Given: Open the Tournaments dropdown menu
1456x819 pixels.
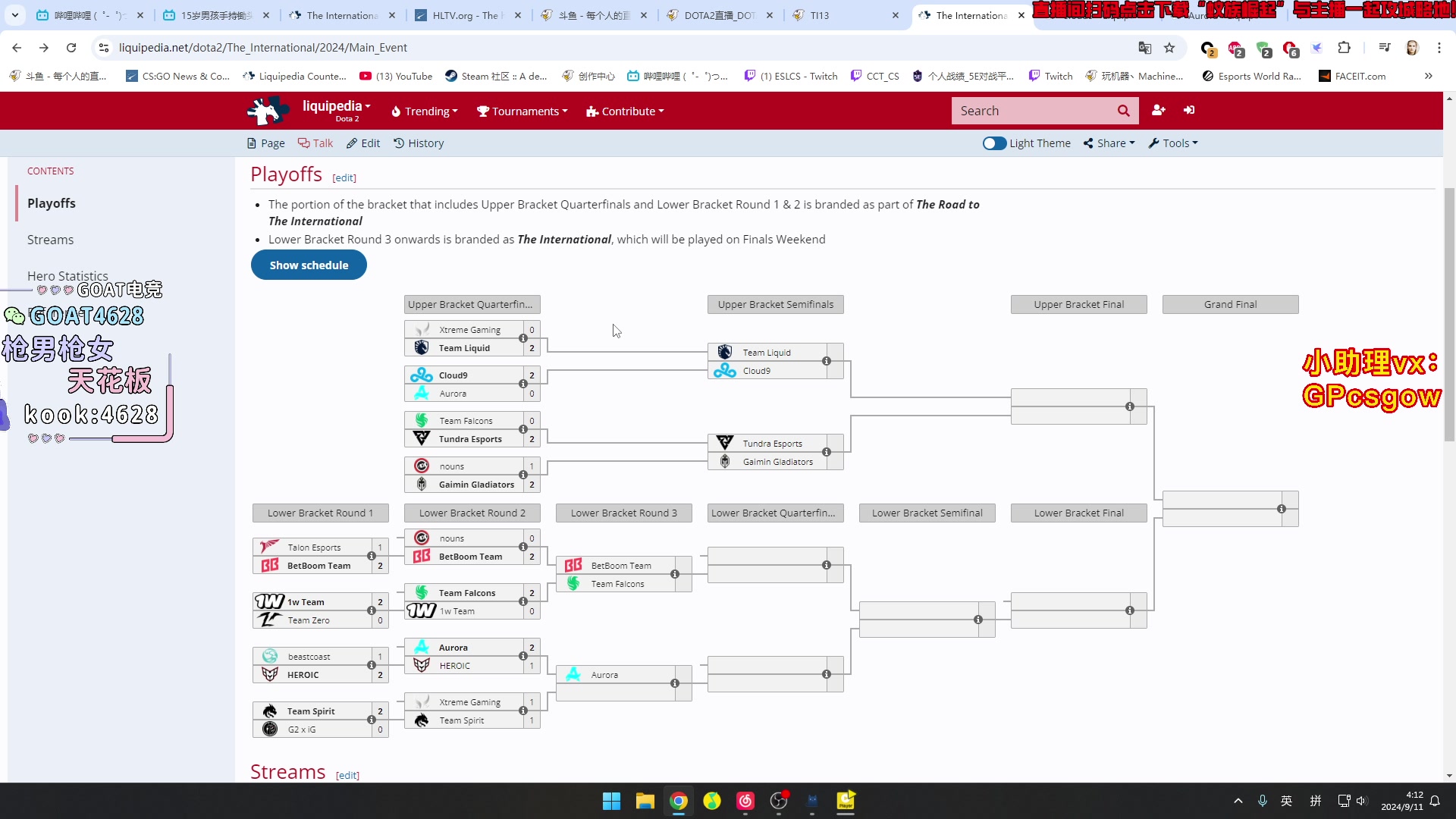Looking at the screenshot, I should [522, 111].
